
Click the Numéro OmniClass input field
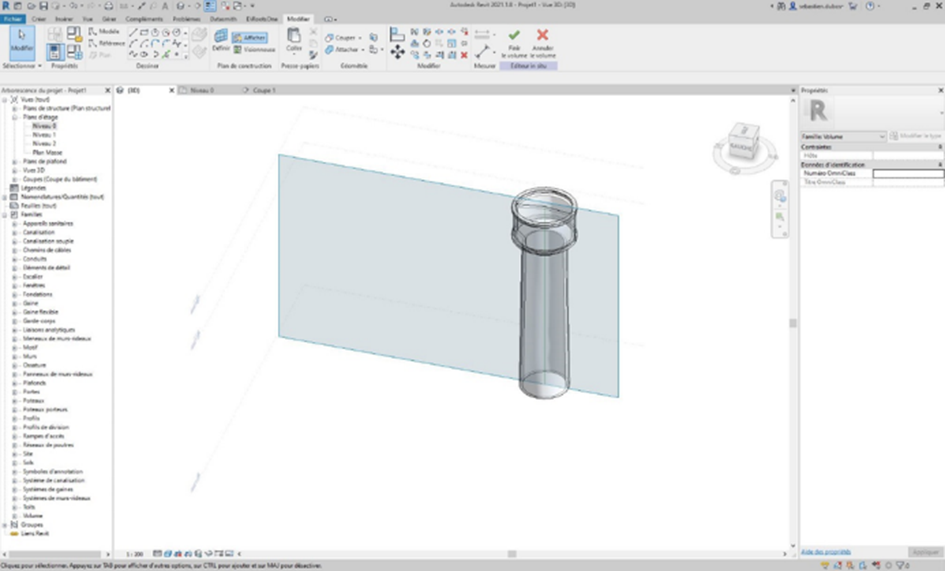(x=907, y=173)
